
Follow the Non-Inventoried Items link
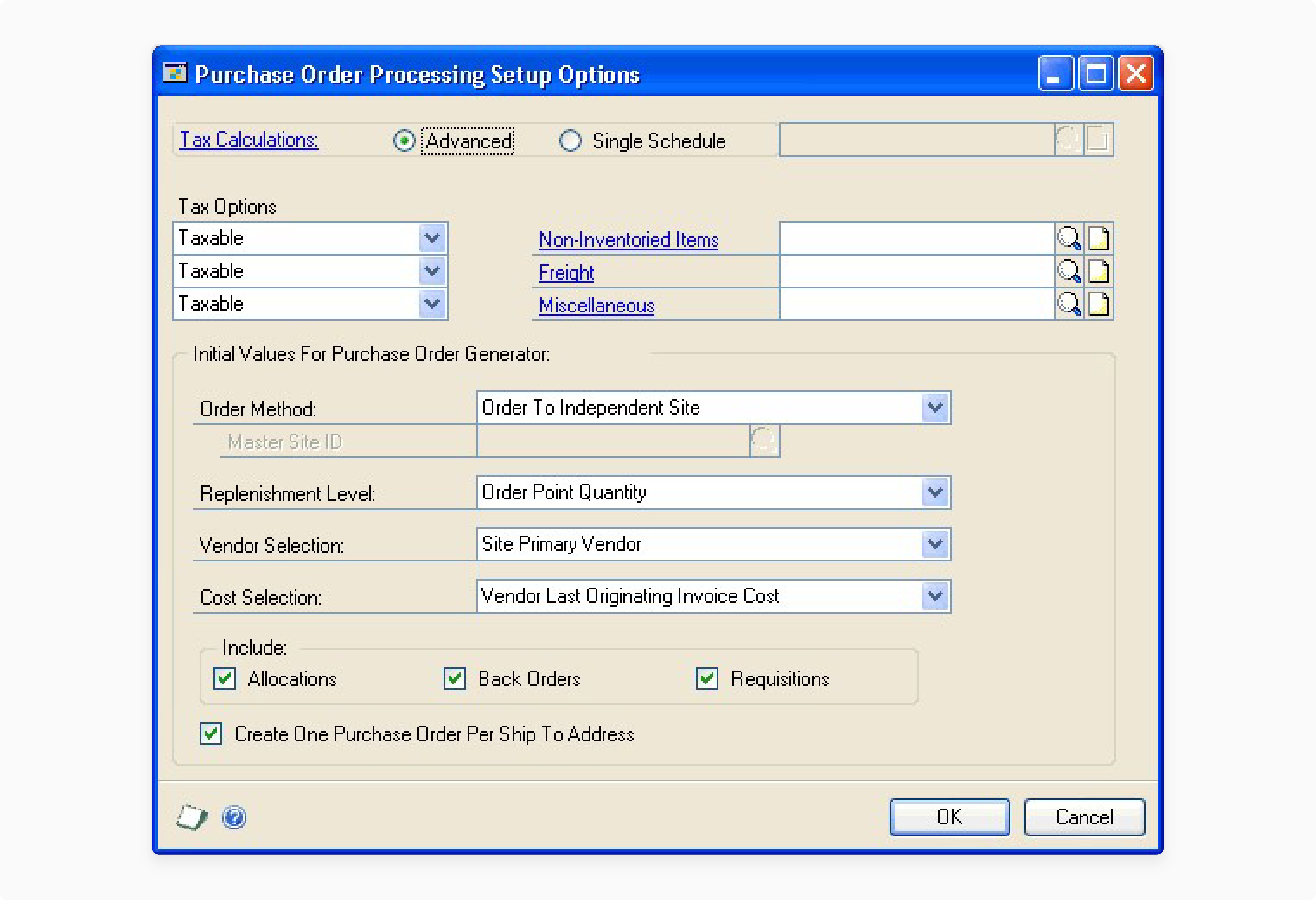point(628,239)
